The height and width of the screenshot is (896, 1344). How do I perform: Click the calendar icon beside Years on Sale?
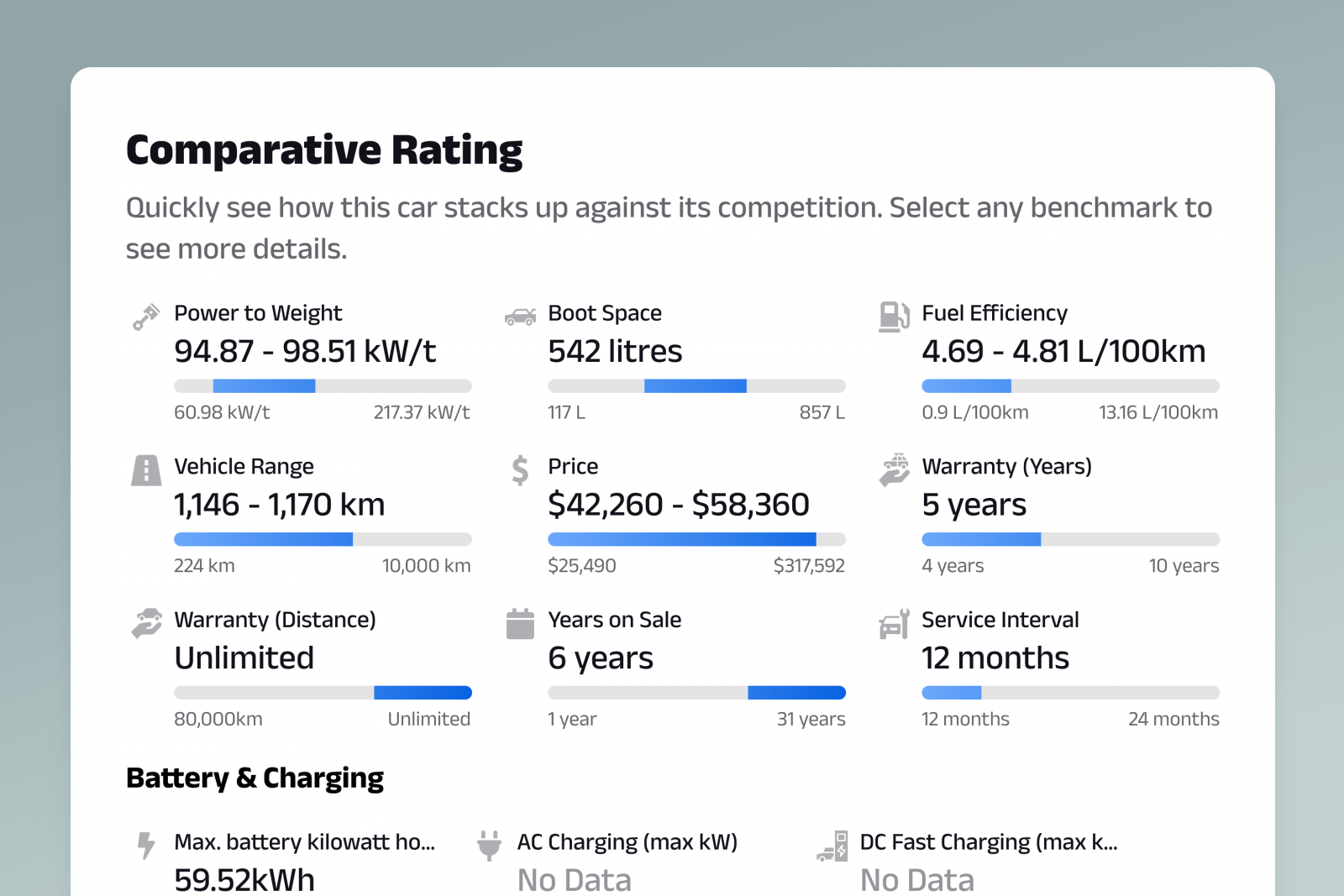pyautogui.click(x=520, y=623)
